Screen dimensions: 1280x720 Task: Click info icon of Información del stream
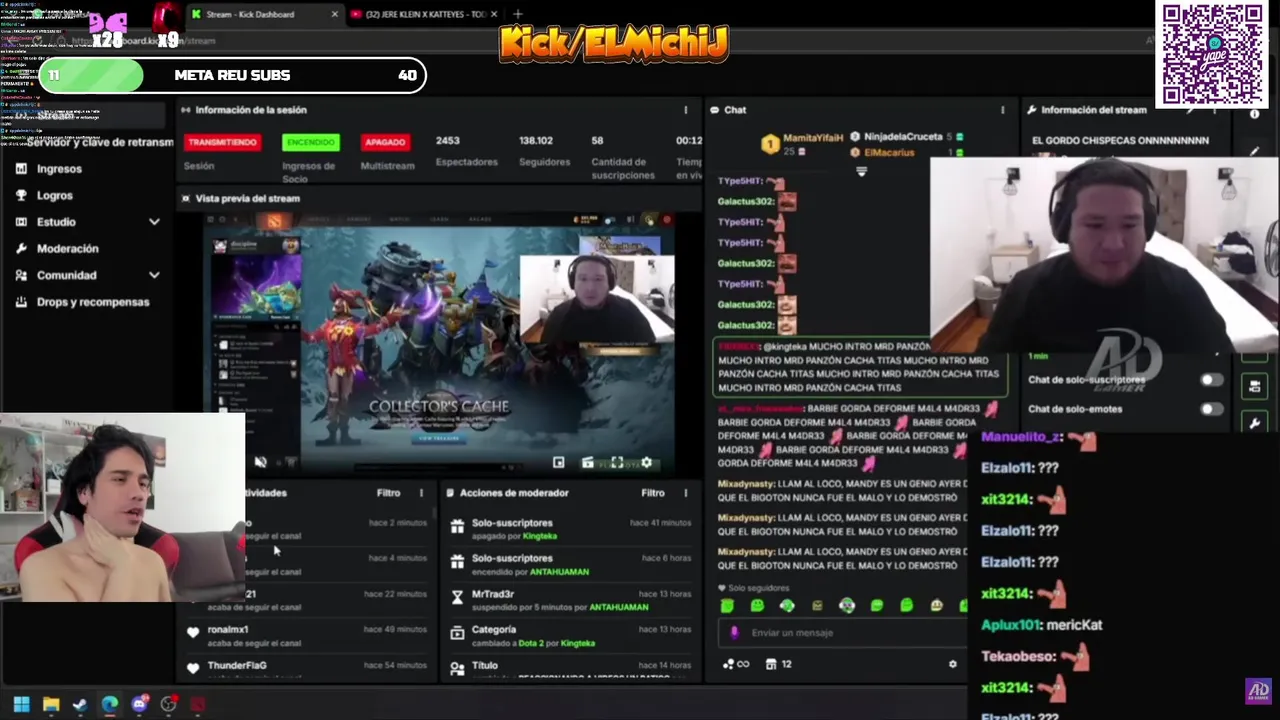click(1254, 114)
